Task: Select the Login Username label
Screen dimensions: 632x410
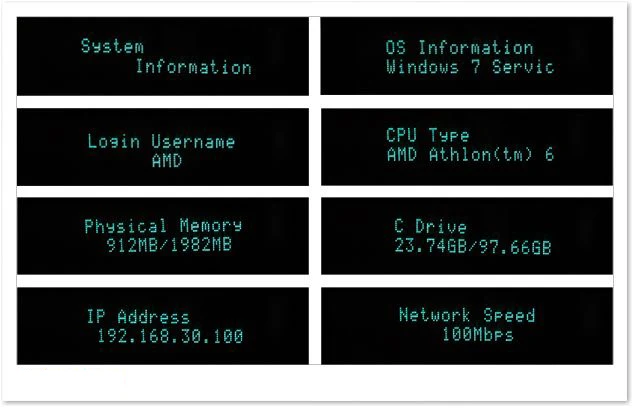Action: [161, 141]
